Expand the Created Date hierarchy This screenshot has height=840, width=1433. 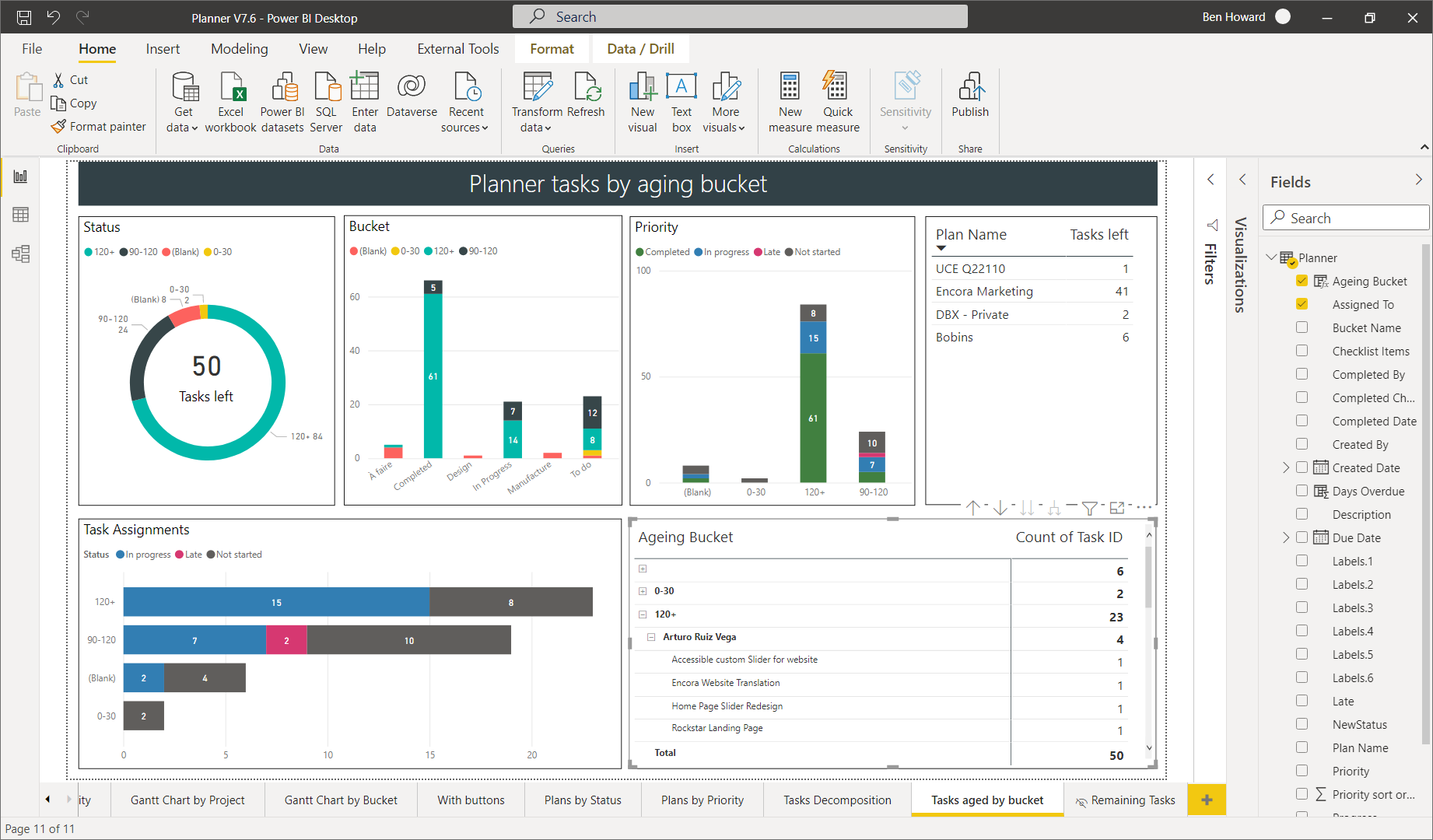point(1284,467)
